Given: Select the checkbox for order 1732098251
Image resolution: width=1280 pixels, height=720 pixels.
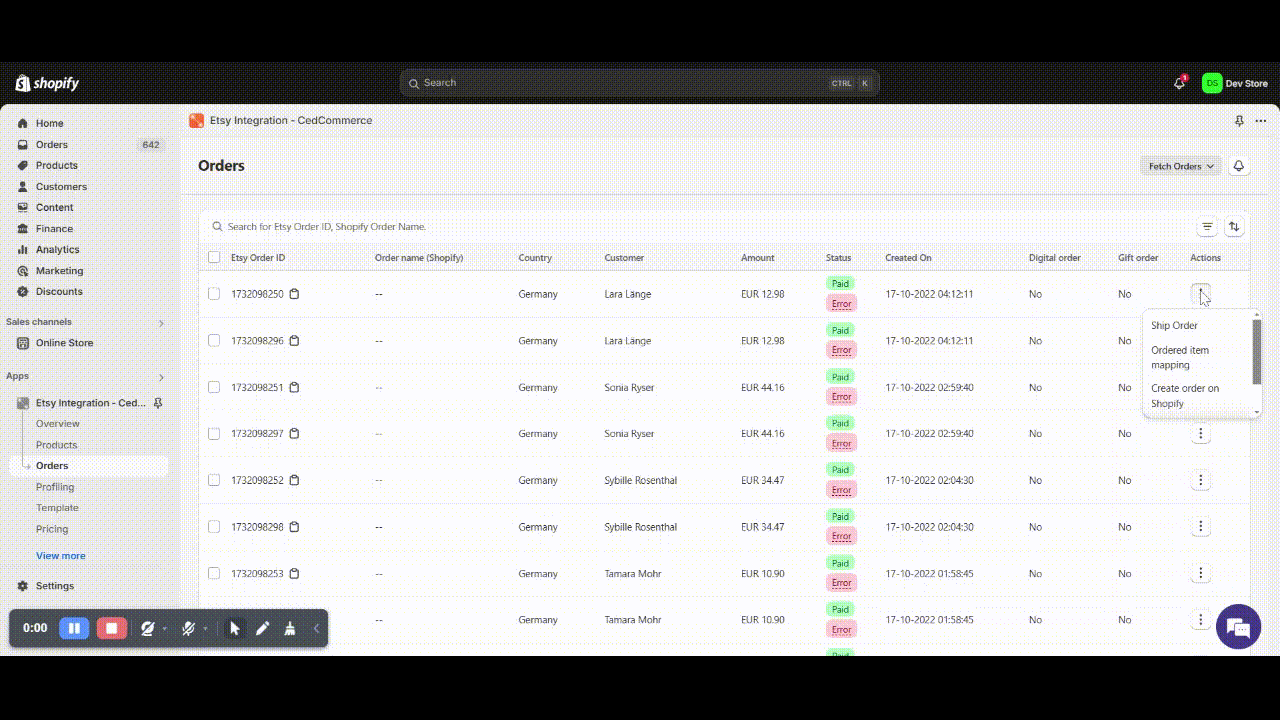Looking at the screenshot, I should point(214,387).
